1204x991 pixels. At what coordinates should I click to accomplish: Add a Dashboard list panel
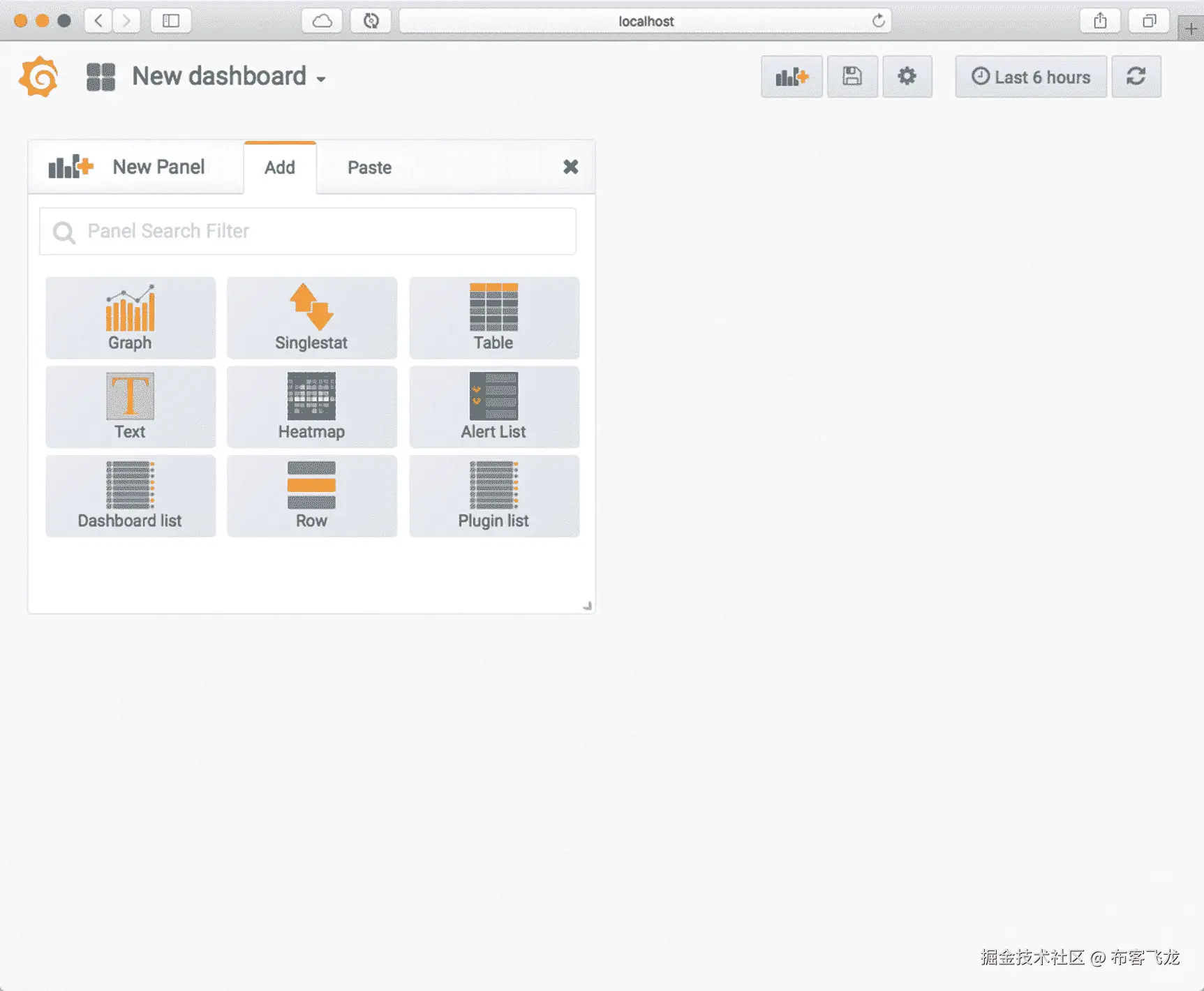[x=131, y=496]
